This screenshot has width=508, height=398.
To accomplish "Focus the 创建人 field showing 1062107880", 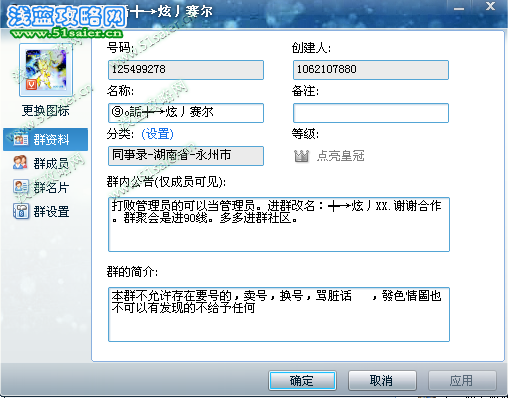I will click(x=371, y=70).
